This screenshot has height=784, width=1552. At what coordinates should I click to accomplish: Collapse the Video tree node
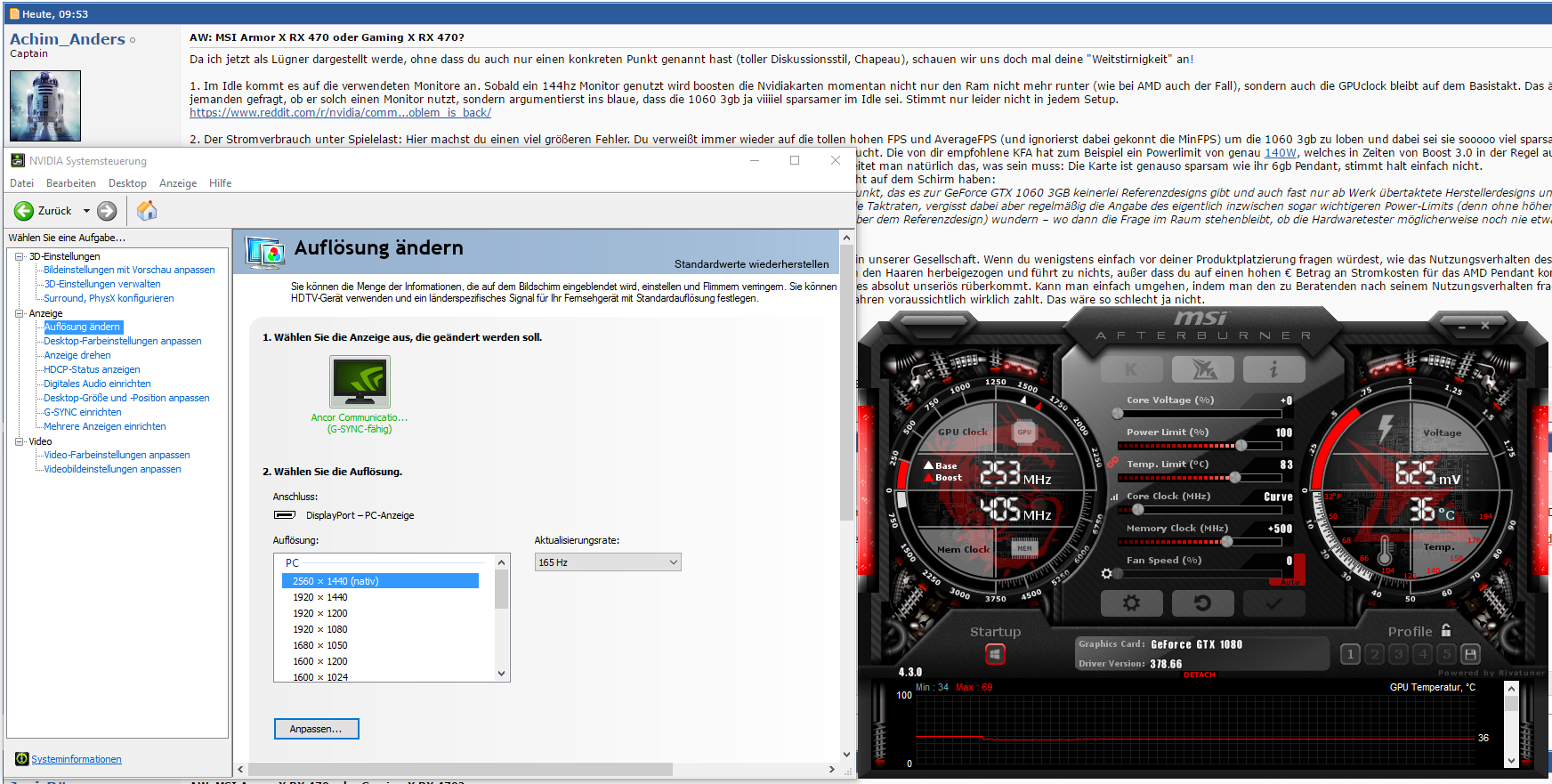coord(19,441)
